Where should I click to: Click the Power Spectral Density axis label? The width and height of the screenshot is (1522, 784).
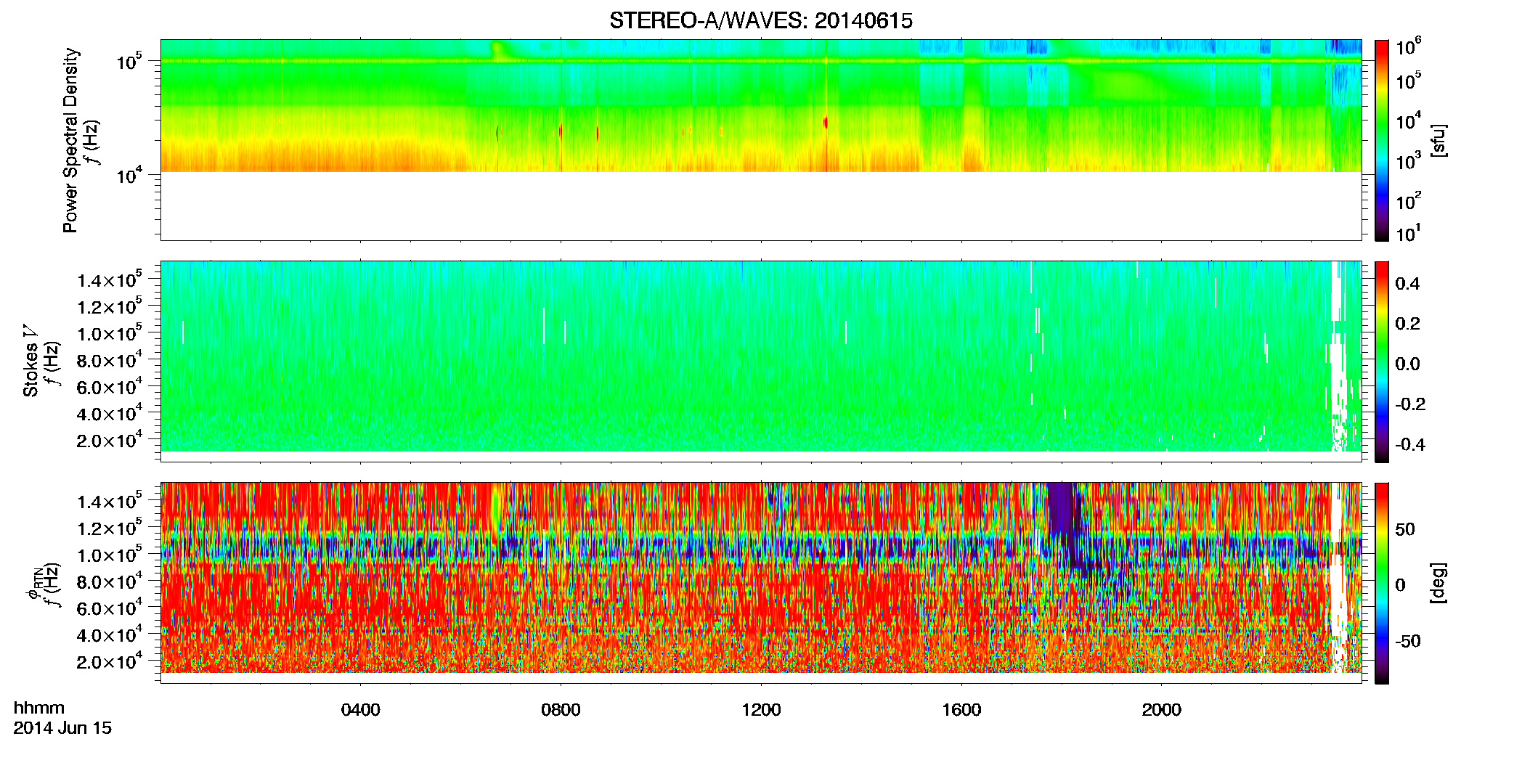70,140
